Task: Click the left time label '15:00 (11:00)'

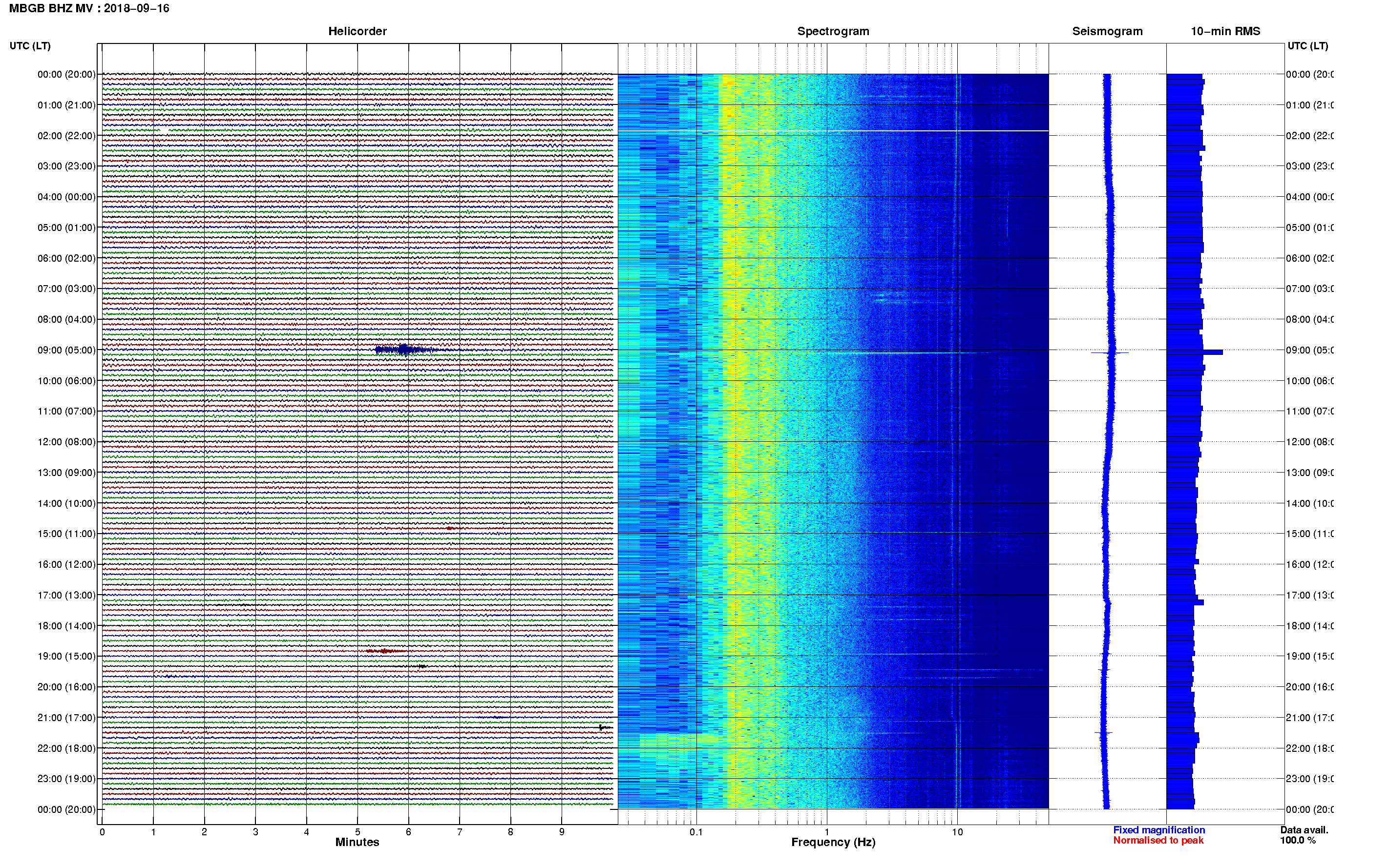Action: point(66,534)
